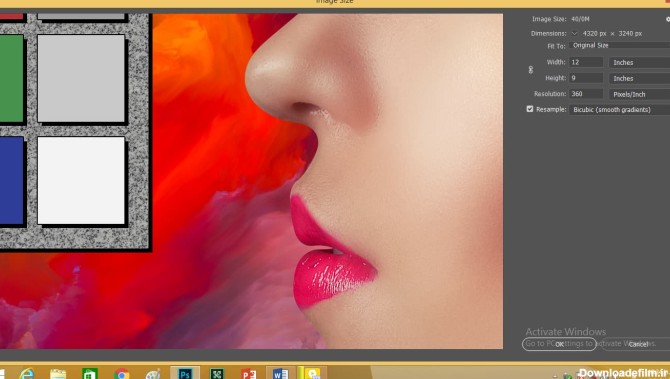Open the Fit To Original Size dropdown
Image resolution: width=670 pixels, height=379 pixels.
coord(619,45)
